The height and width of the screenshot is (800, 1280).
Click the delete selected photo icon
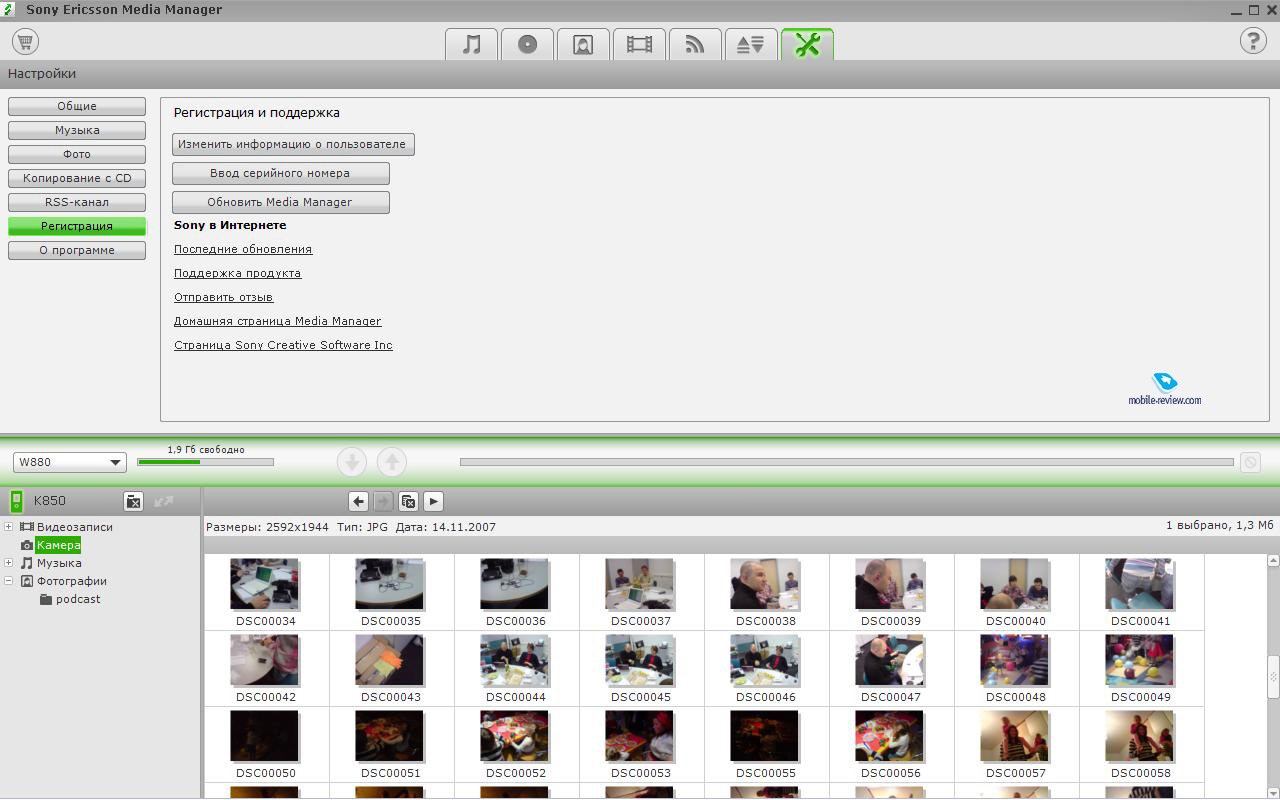pos(408,501)
